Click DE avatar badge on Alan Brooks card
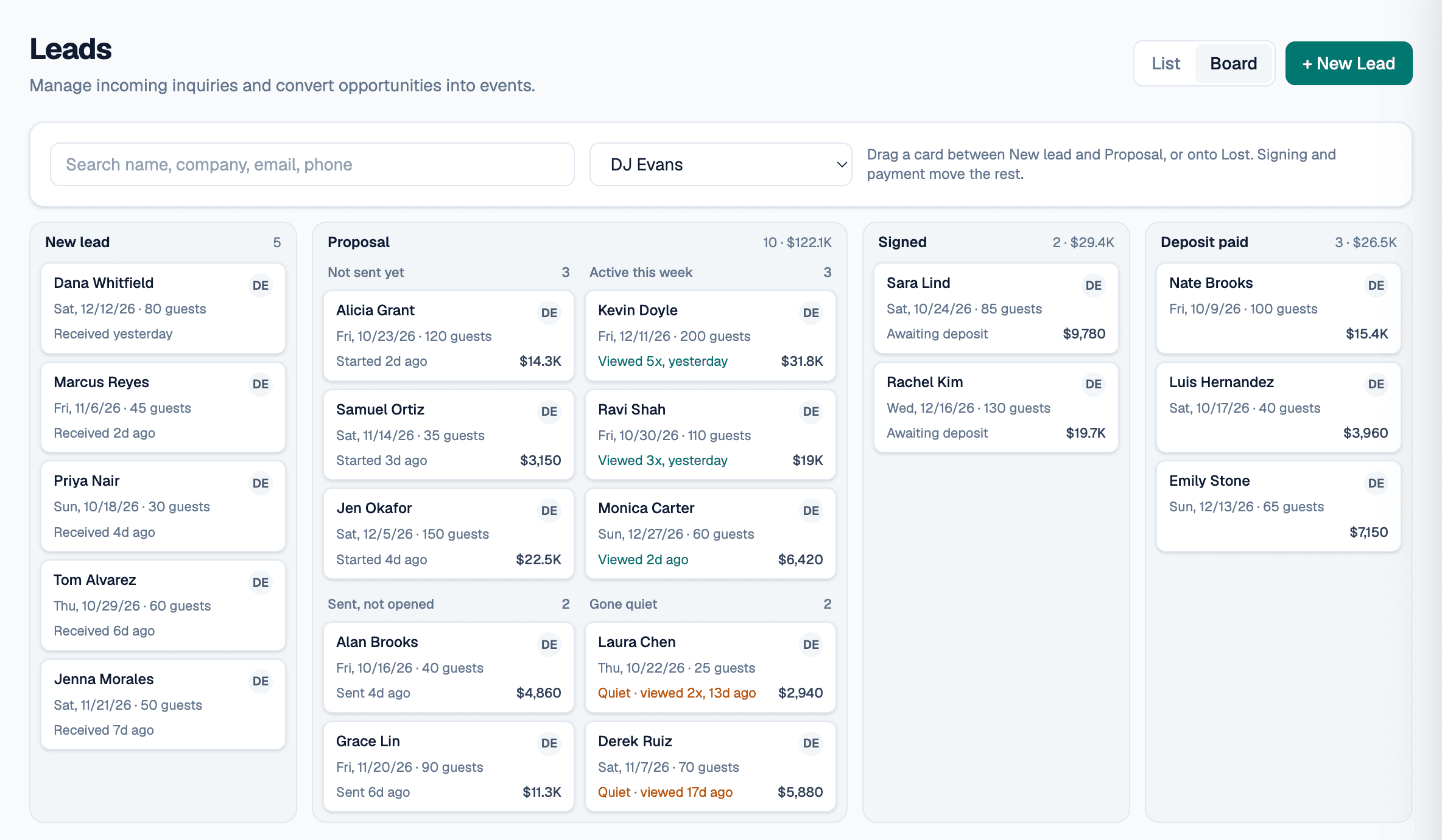Viewport: 1442px width, 840px height. (x=549, y=645)
